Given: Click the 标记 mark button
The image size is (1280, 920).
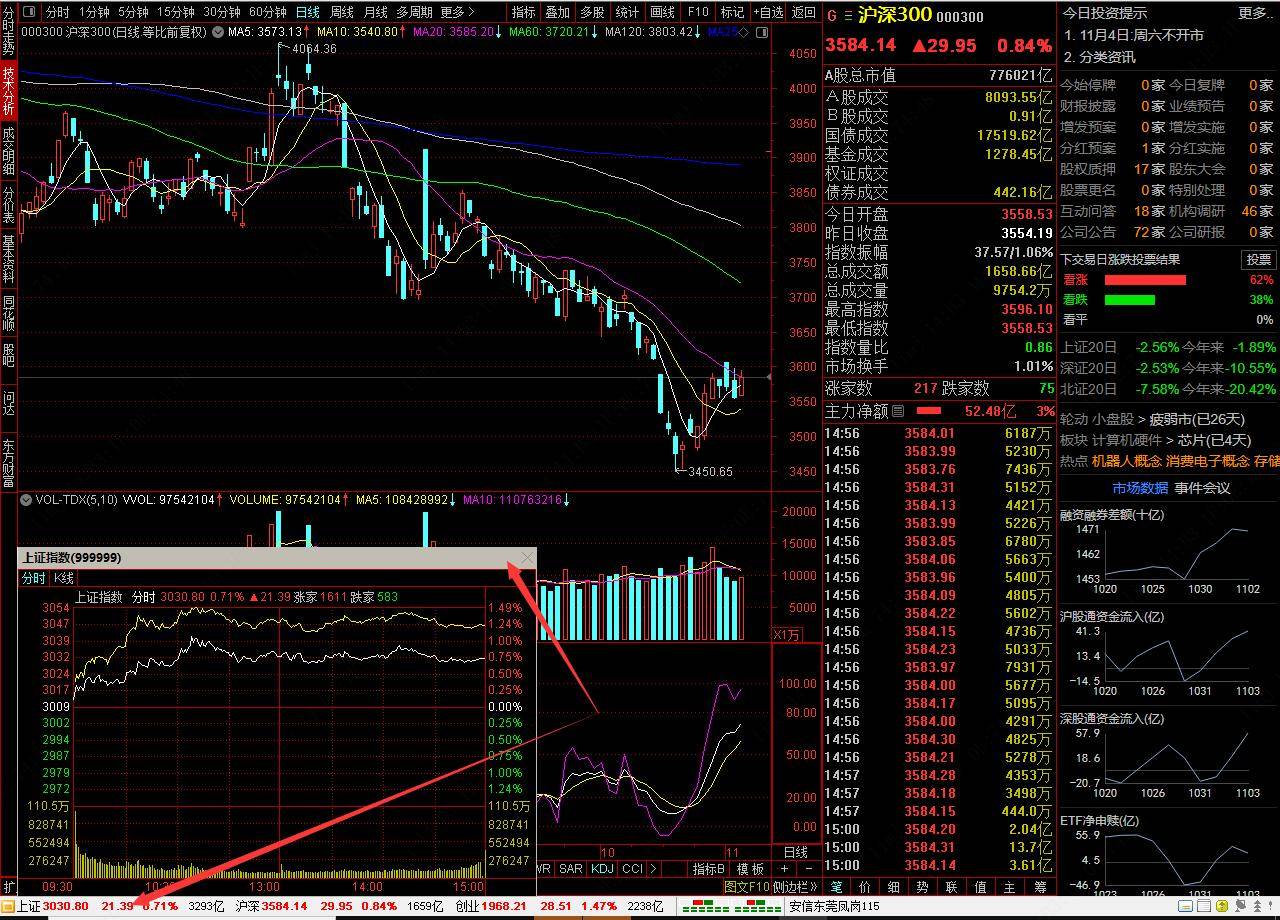Looking at the screenshot, I should click(x=732, y=12).
